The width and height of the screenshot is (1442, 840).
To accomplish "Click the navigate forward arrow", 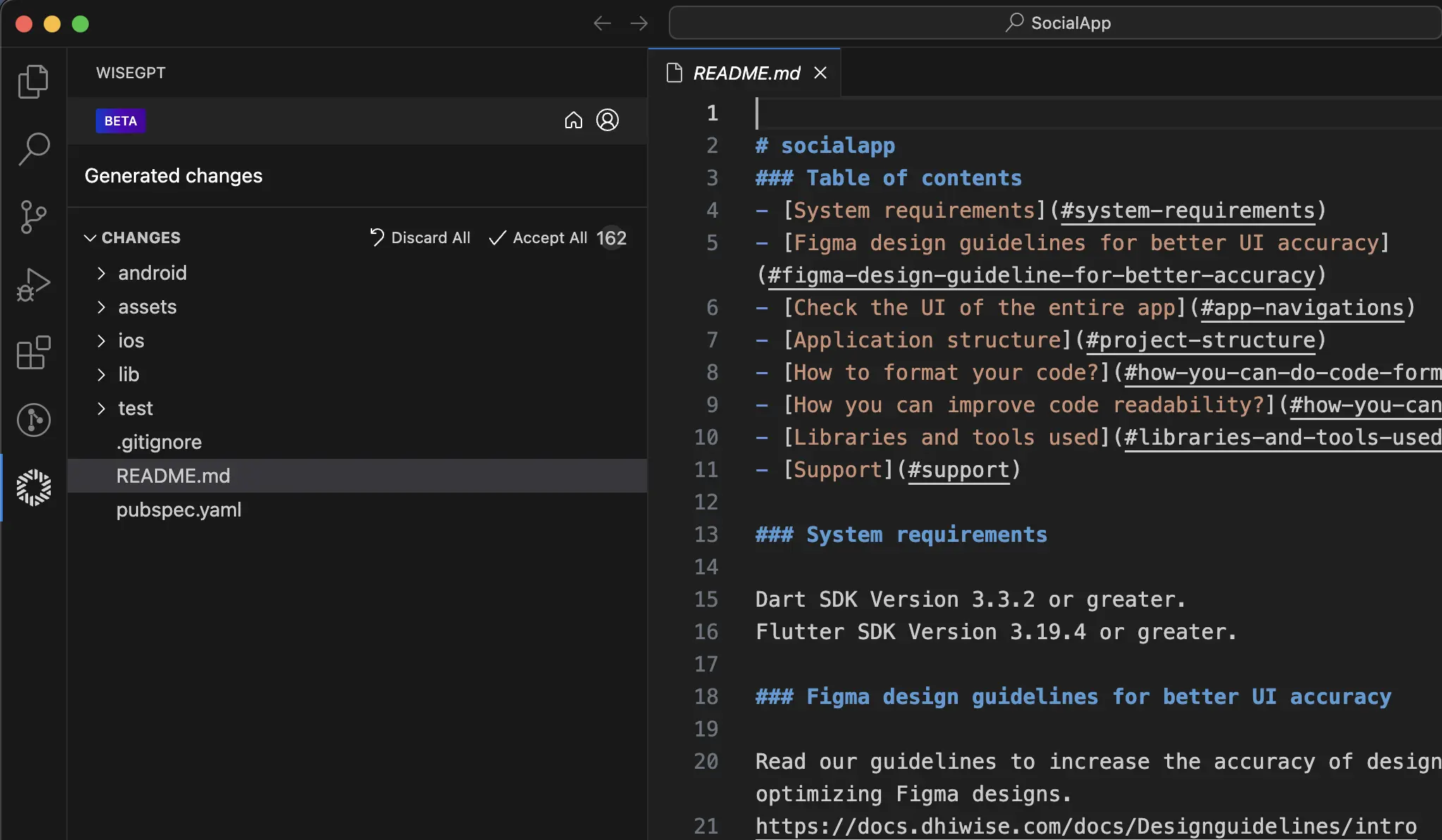I will point(639,22).
